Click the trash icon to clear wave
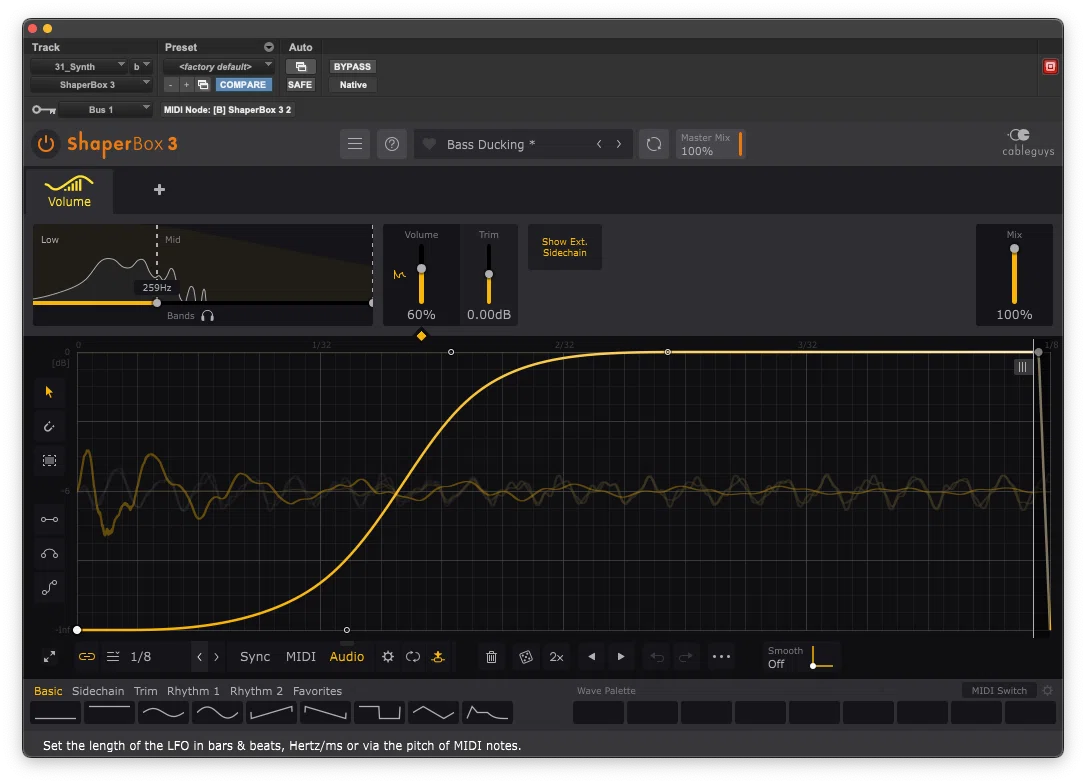The image size is (1086, 784). pos(491,657)
